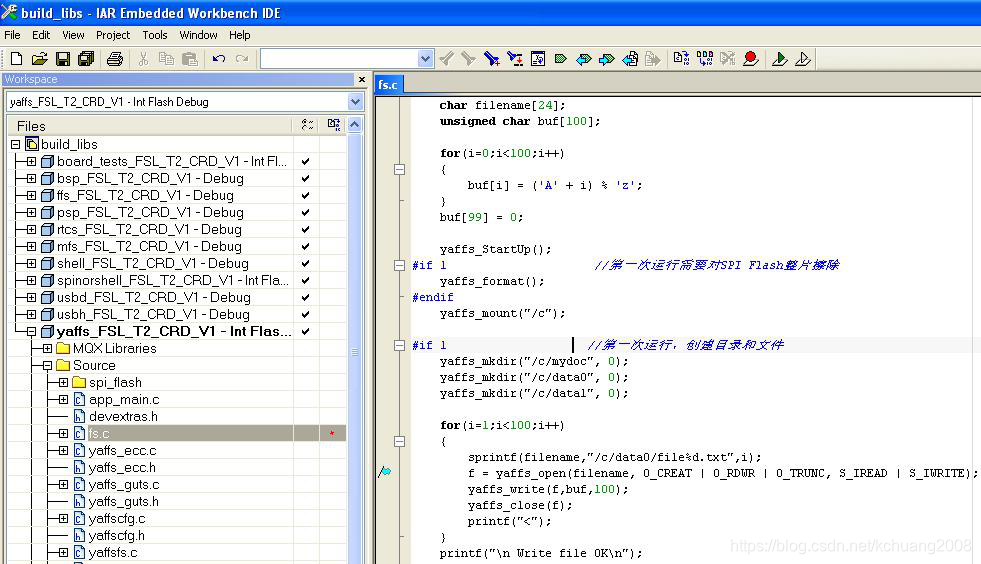Toggle breakpoint with red dot icon
Image resolution: width=981 pixels, height=564 pixels.
[x=751, y=59]
